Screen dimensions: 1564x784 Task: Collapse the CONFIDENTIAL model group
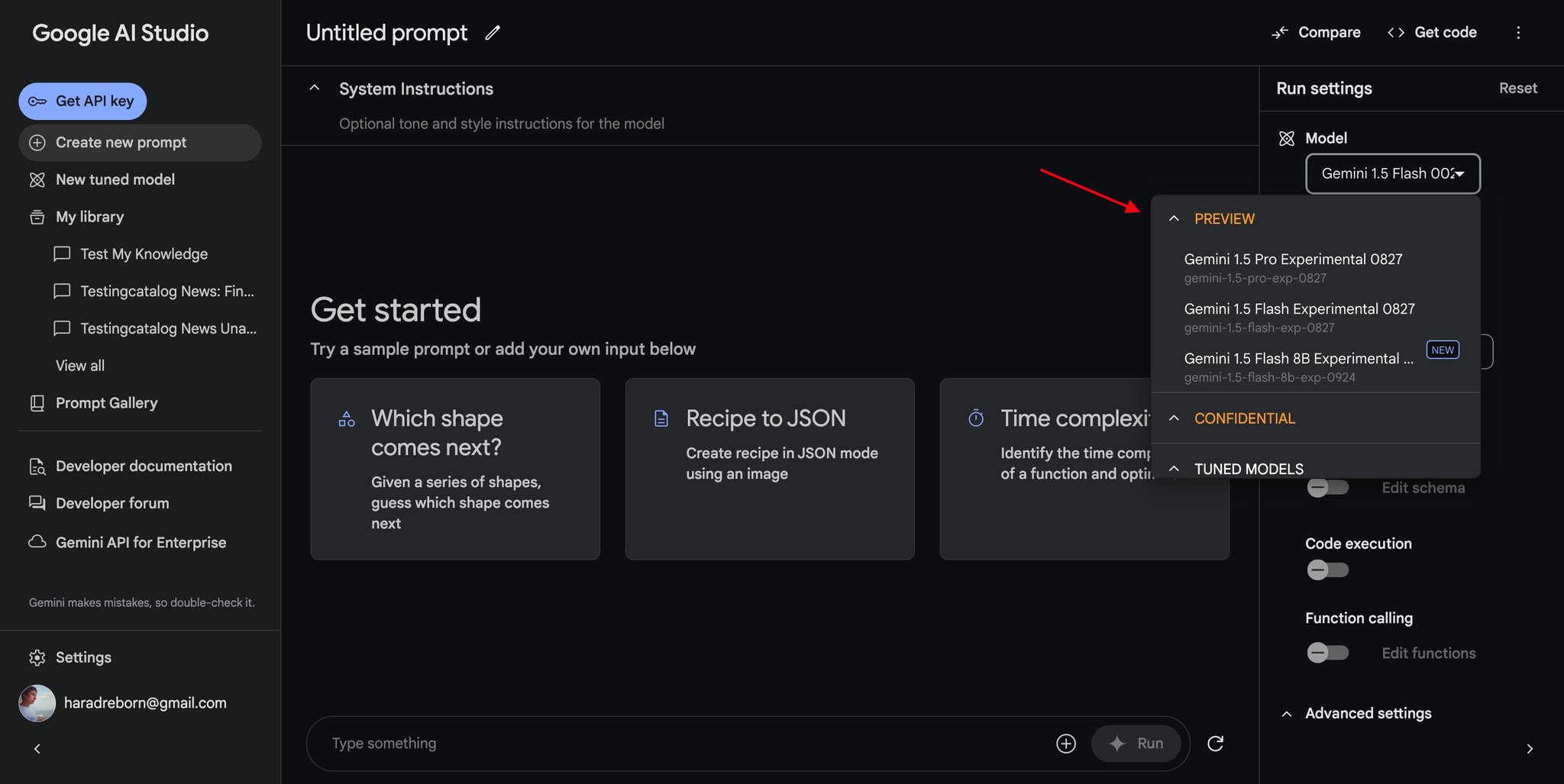click(x=1174, y=418)
